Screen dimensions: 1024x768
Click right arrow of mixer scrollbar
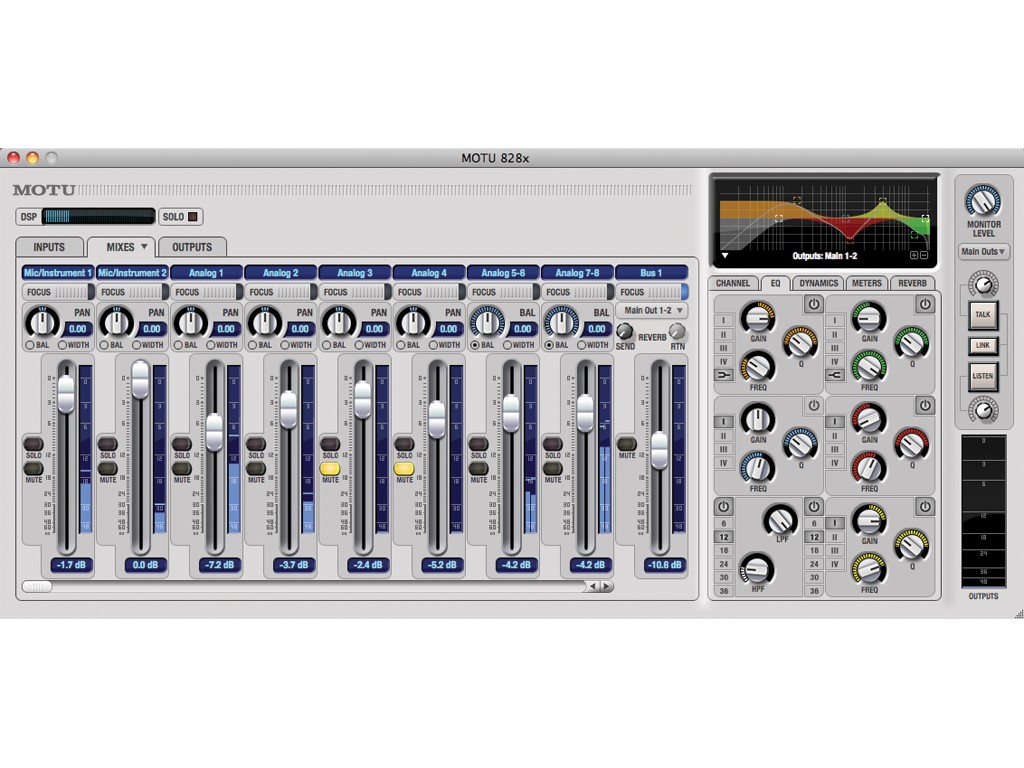click(607, 586)
